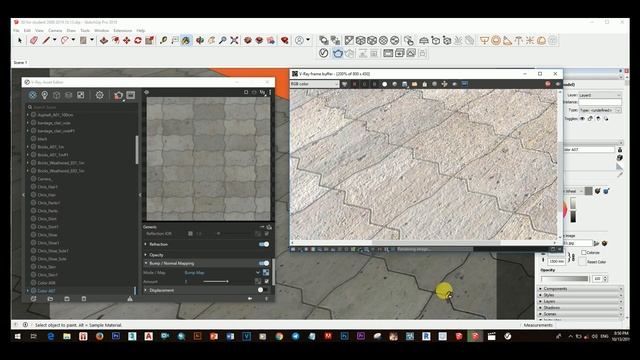Select the arrow Select tool in SketchUp toolbar
Viewport: 640px width, 360px height.
20,40
